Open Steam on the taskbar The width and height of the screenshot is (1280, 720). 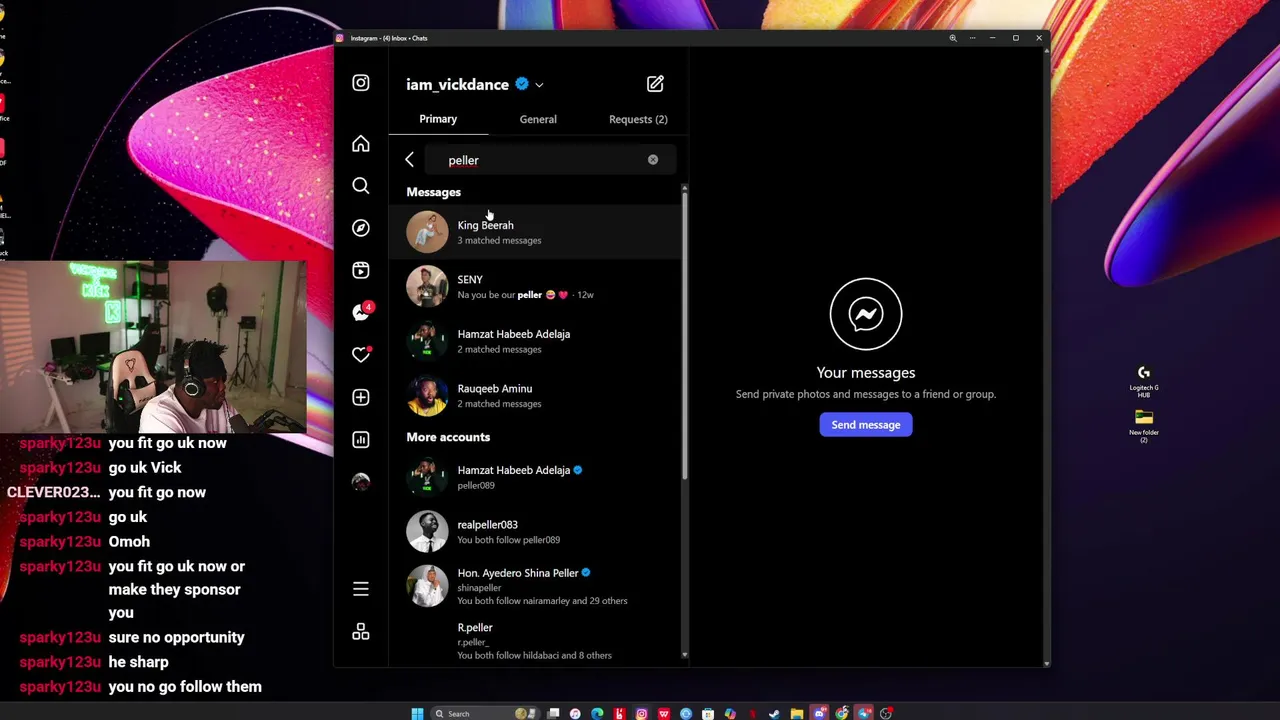[774, 713]
